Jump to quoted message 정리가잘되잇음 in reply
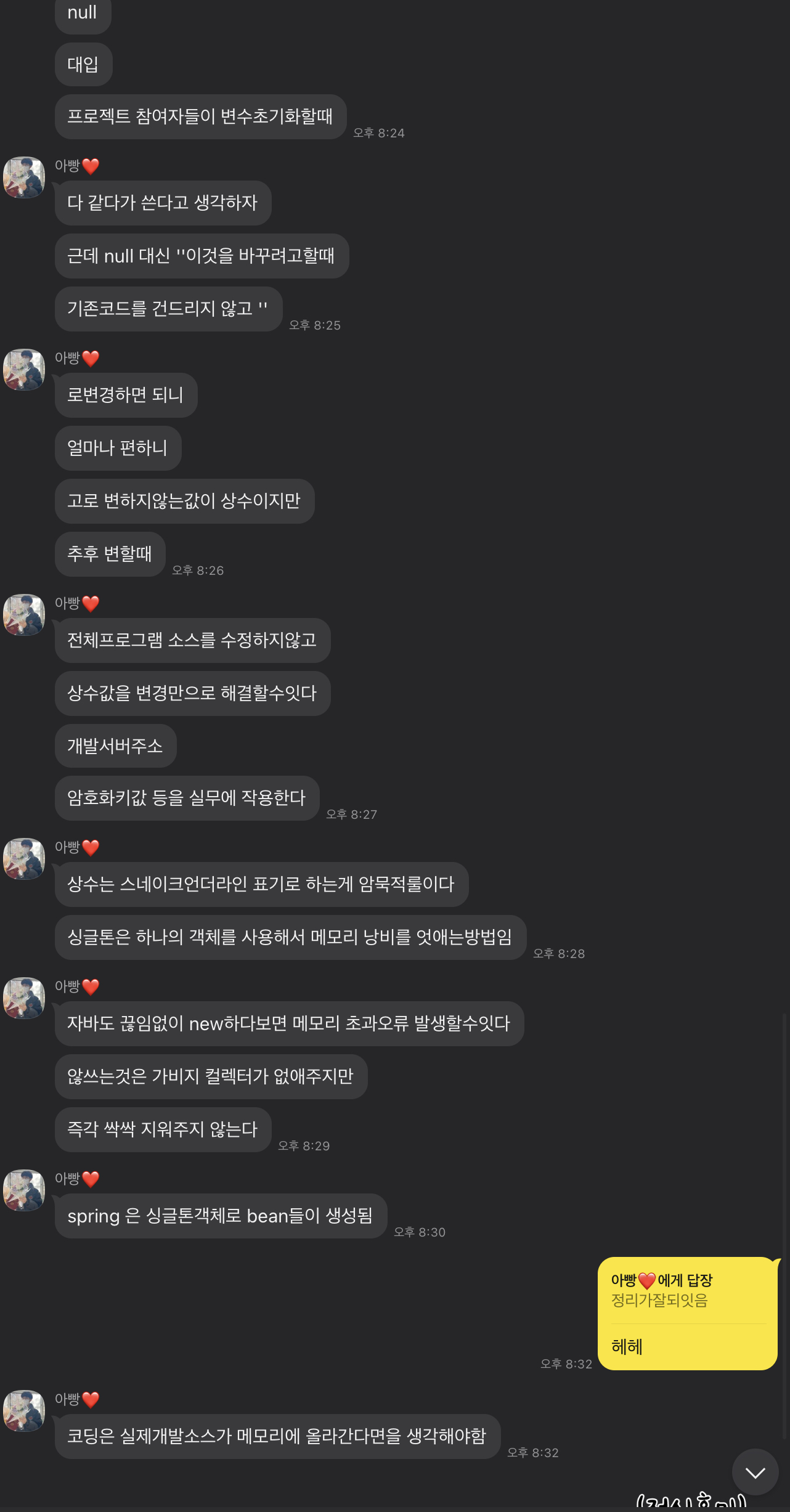 pyautogui.click(x=659, y=1301)
